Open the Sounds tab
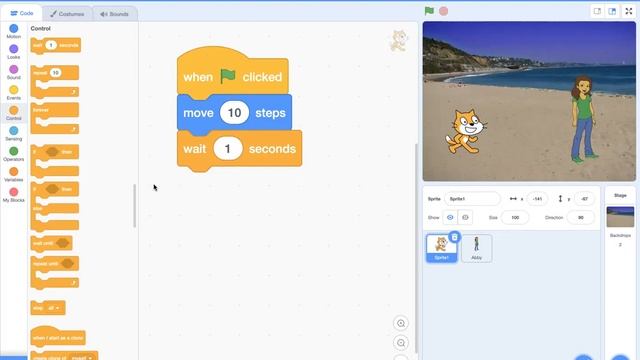 pos(115,14)
